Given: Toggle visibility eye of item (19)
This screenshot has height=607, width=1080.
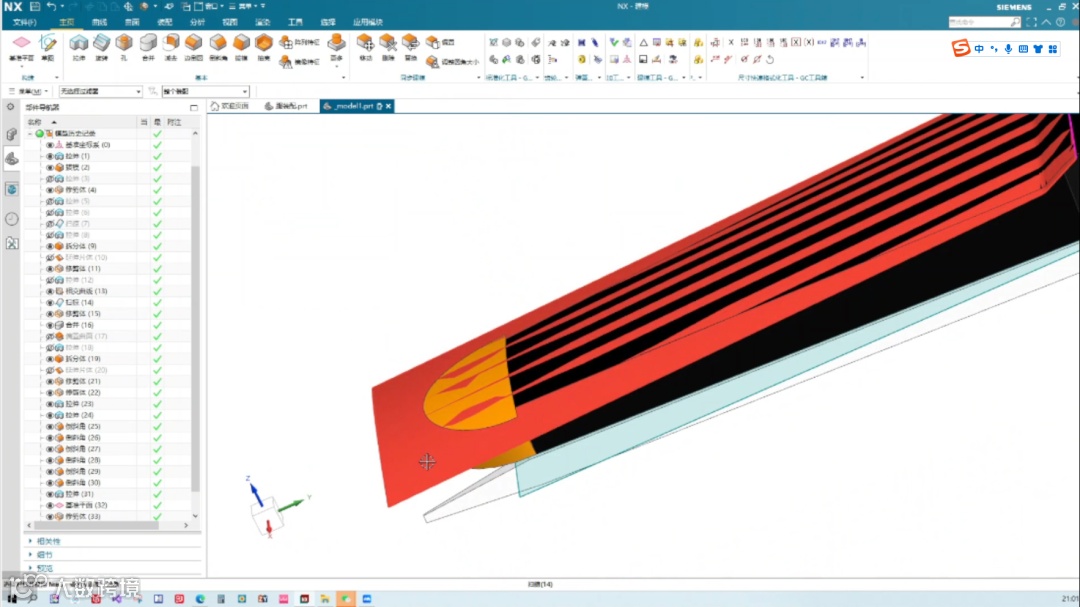Looking at the screenshot, I should point(50,359).
